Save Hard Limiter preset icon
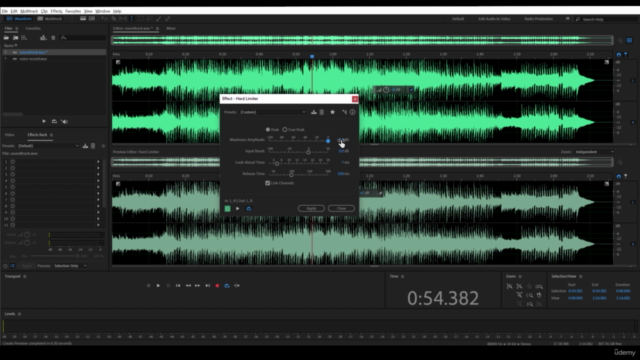The image size is (640, 360). tap(314, 112)
